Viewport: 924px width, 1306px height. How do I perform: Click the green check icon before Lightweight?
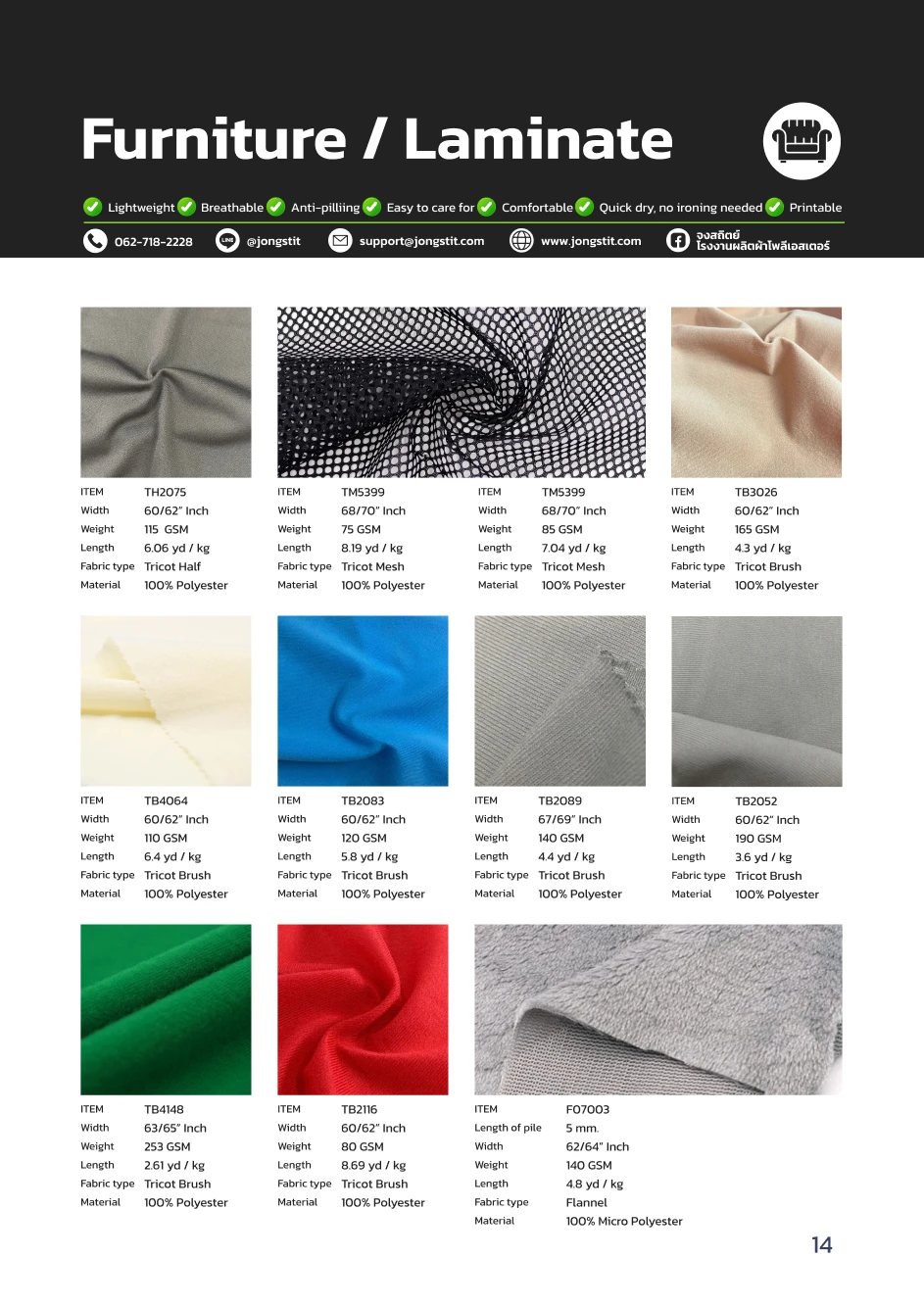tap(92, 207)
